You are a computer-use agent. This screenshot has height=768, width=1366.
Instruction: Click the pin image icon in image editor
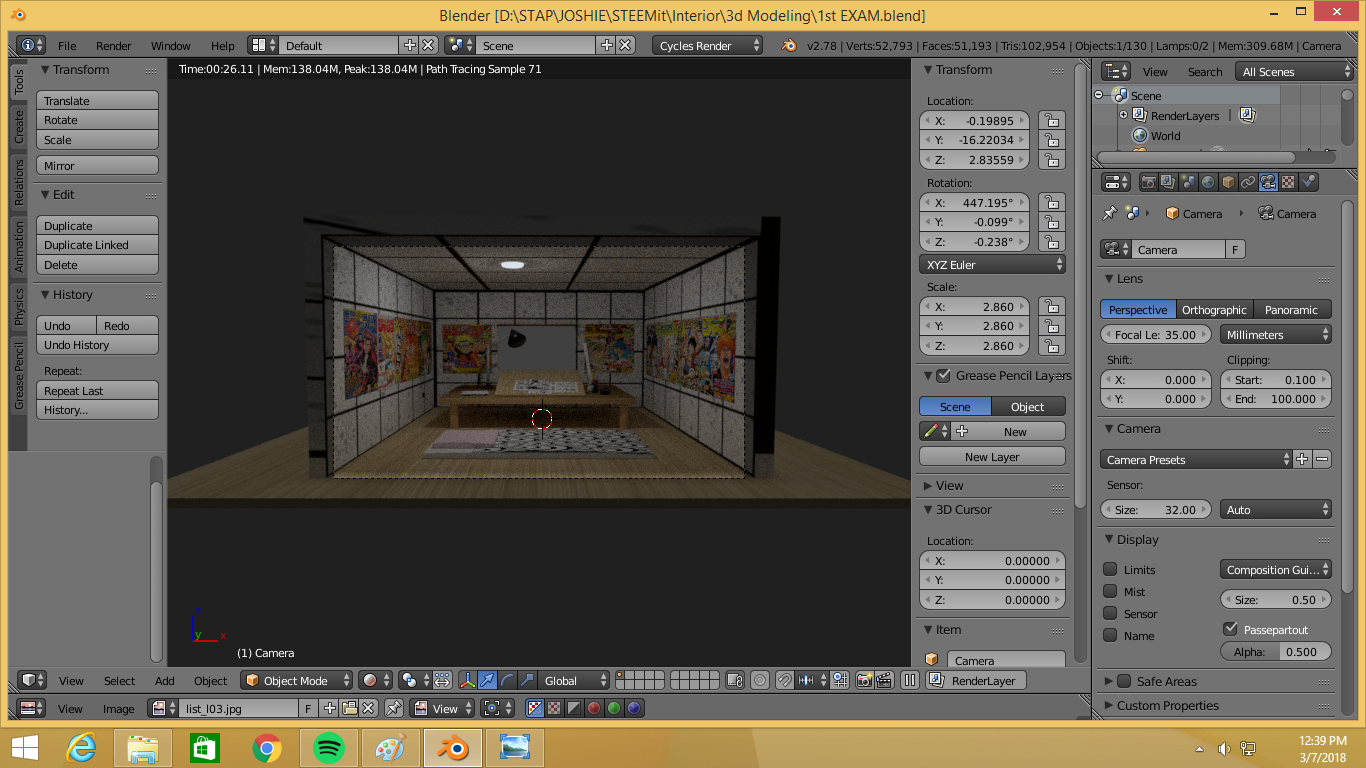coord(394,708)
